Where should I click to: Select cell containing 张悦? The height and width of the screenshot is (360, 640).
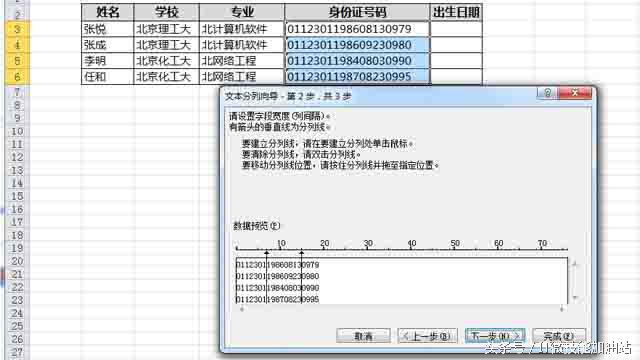(108, 29)
